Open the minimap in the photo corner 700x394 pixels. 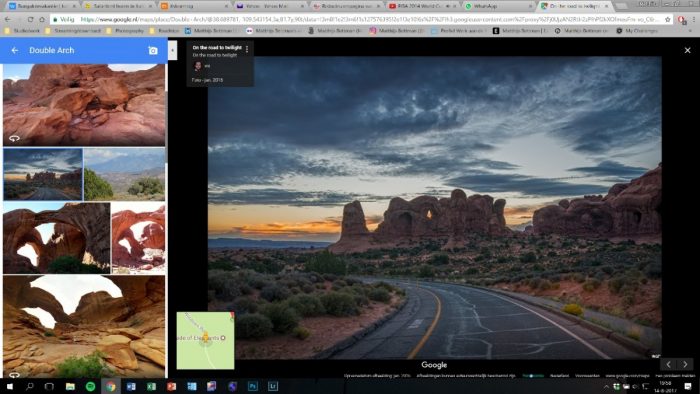point(205,340)
